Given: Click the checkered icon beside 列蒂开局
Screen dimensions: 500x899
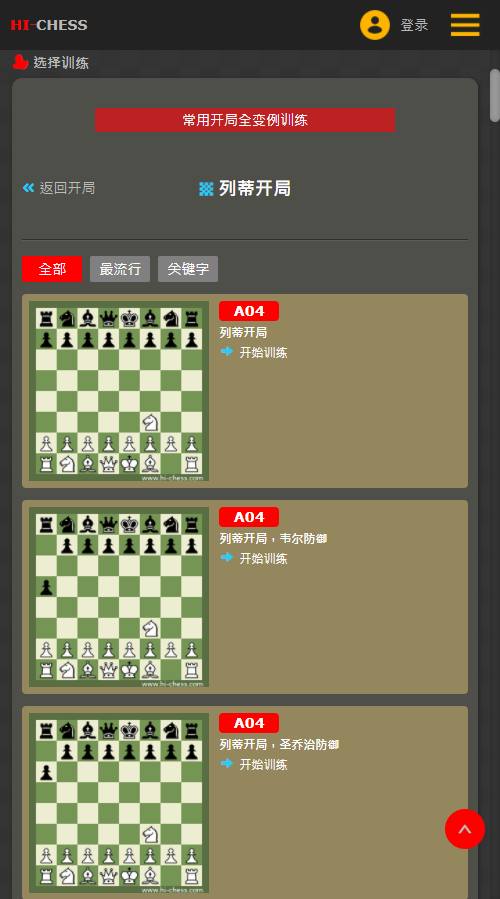Looking at the screenshot, I should click(206, 188).
